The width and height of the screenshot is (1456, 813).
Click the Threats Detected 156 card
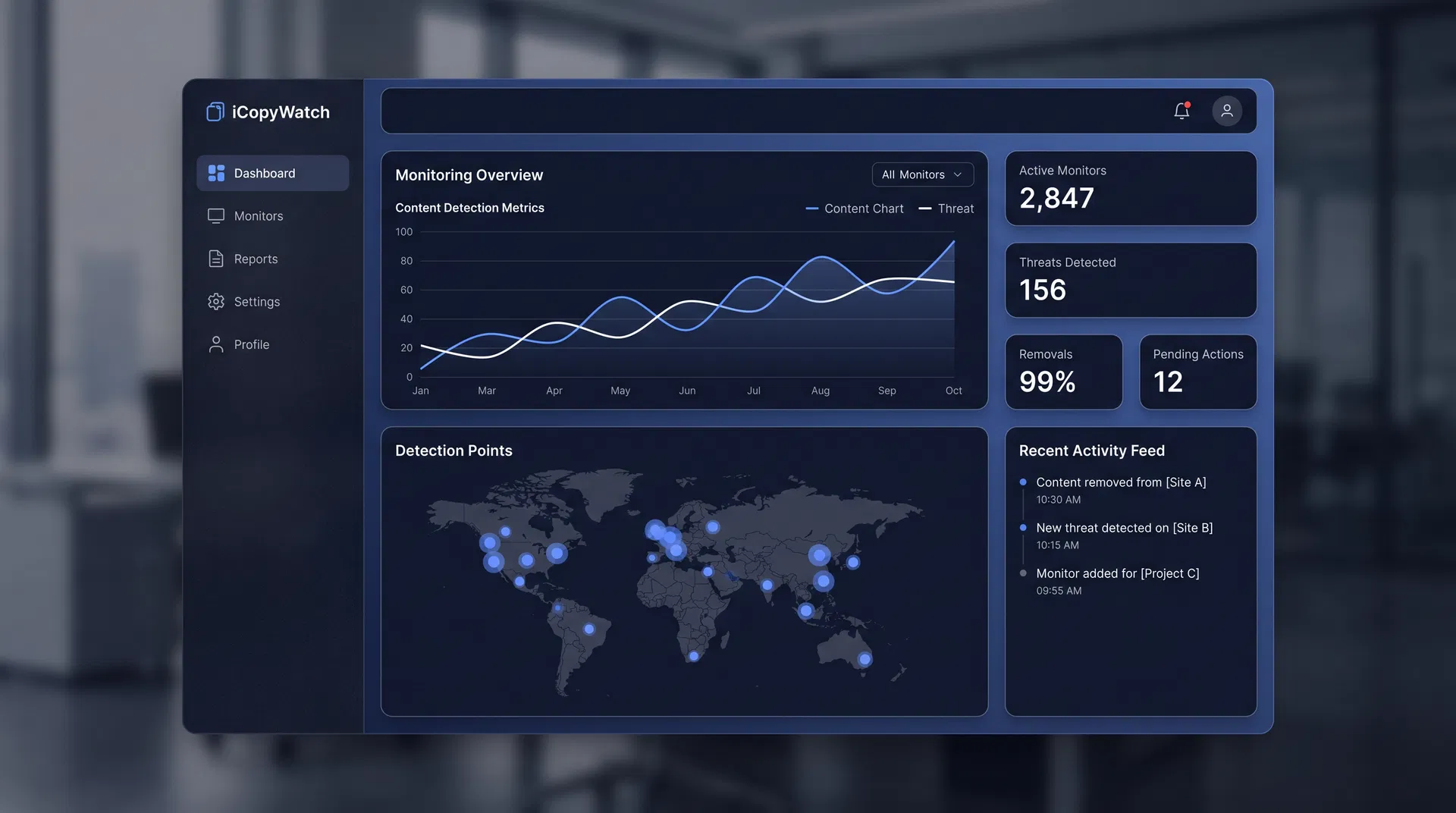(1130, 279)
